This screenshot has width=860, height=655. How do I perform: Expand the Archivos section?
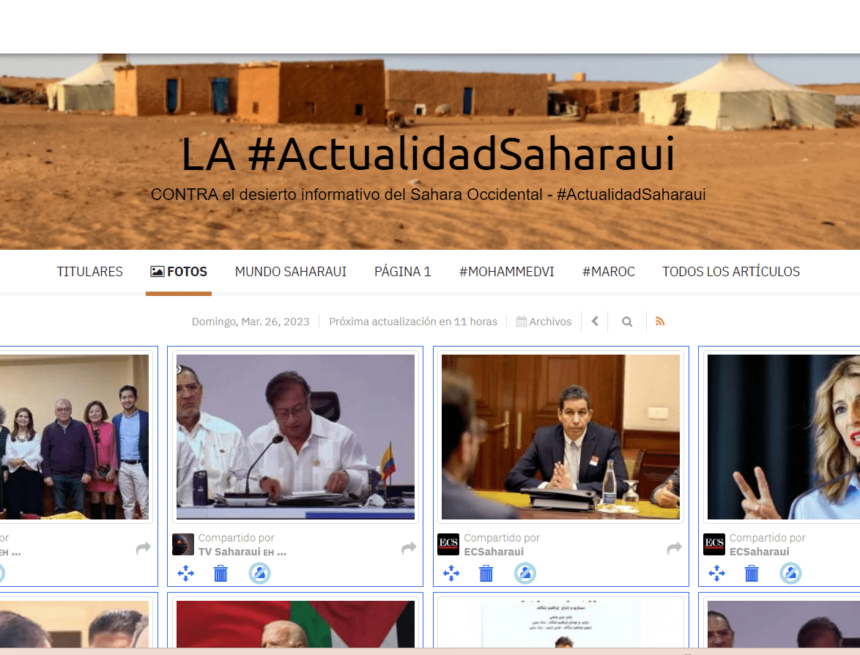click(x=544, y=321)
